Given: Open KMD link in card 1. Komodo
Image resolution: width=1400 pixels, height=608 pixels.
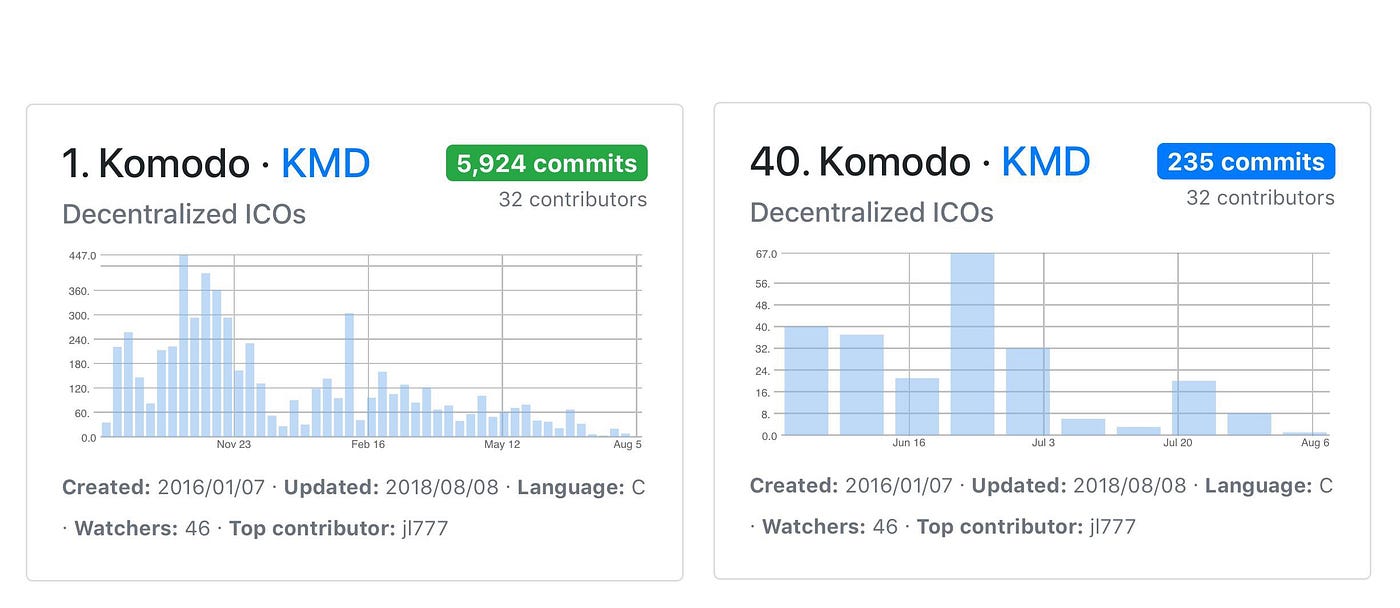Looking at the screenshot, I should 325,164.
